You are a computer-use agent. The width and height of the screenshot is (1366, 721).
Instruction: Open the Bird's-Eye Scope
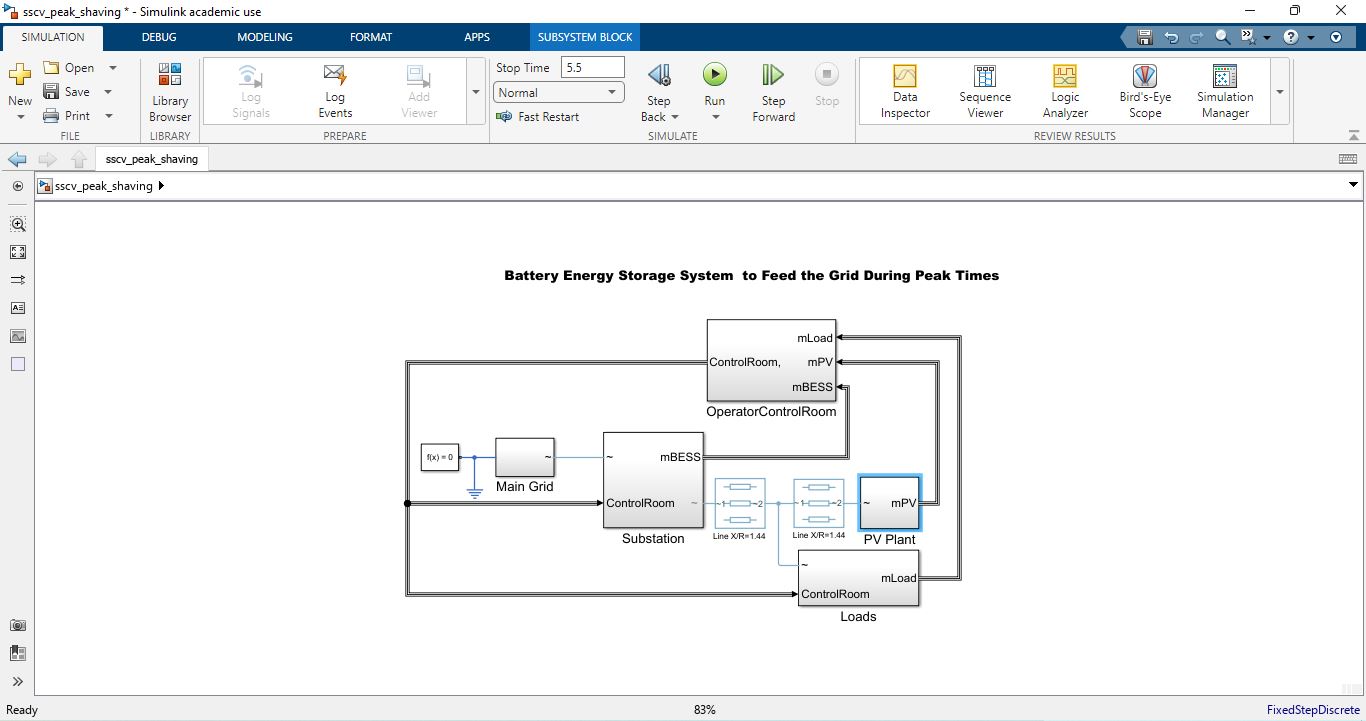coord(1143,90)
